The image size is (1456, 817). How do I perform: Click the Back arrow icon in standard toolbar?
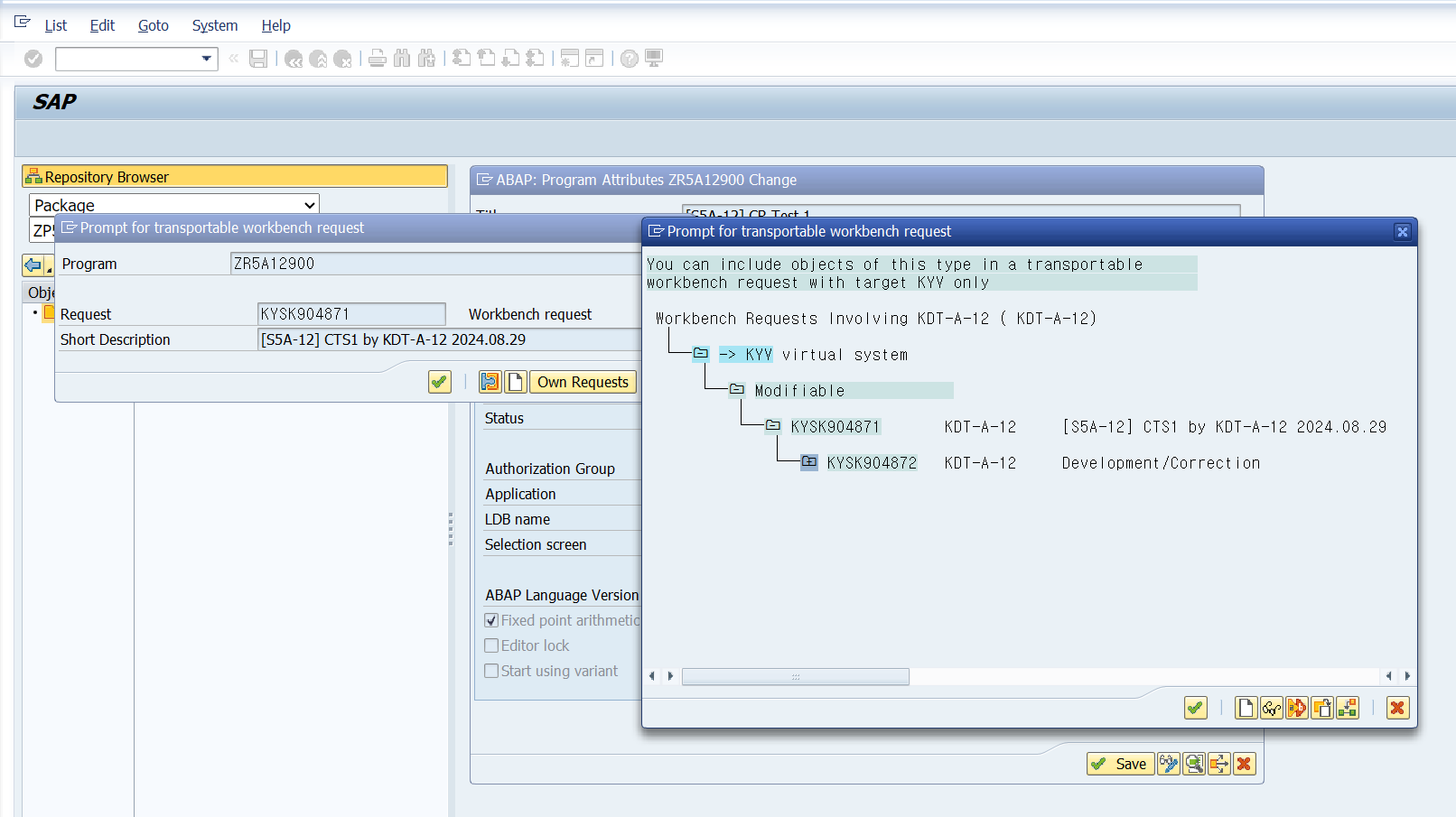tap(294, 59)
